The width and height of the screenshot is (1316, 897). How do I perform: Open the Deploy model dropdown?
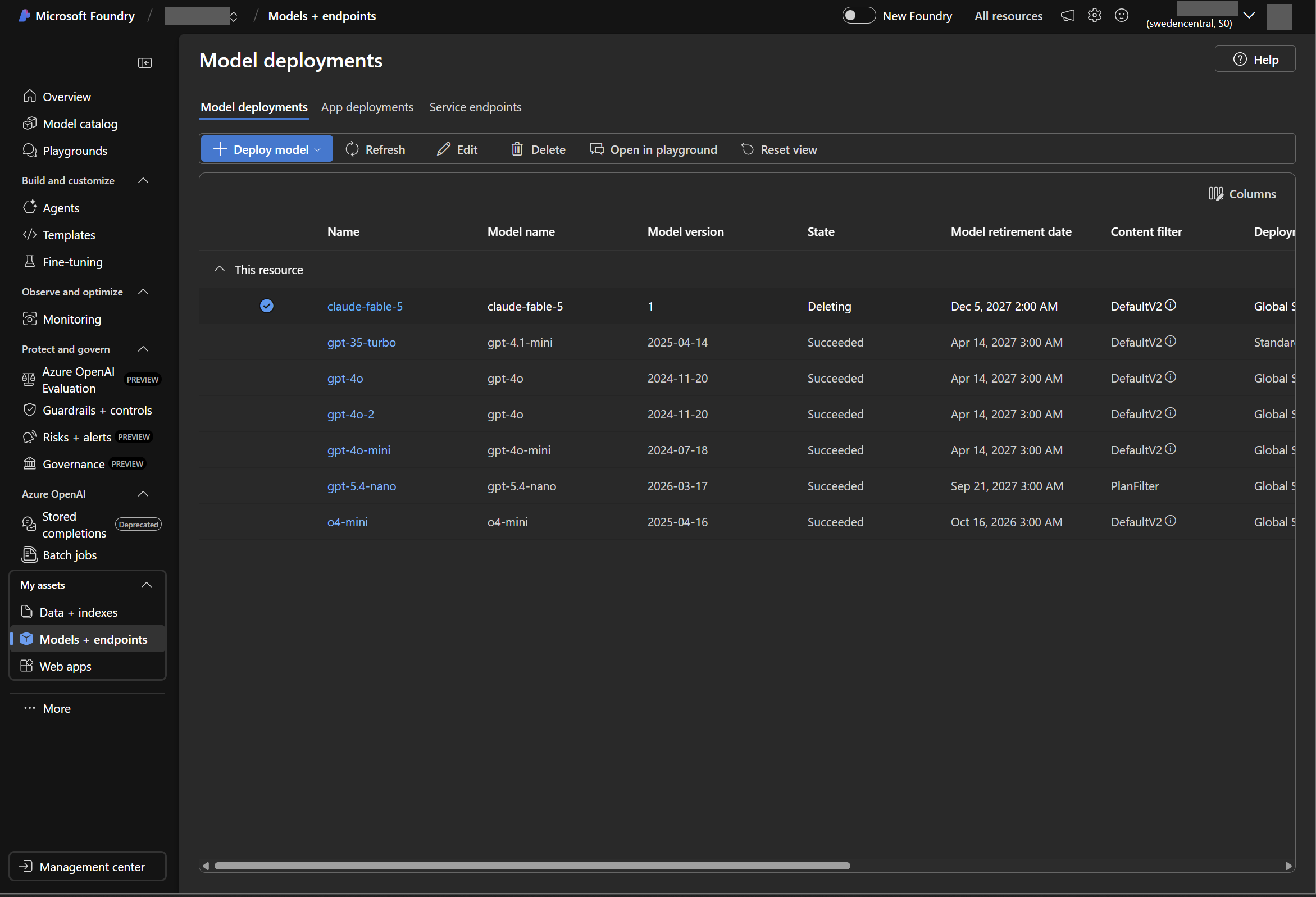pyautogui.click(x=267, y=149)
